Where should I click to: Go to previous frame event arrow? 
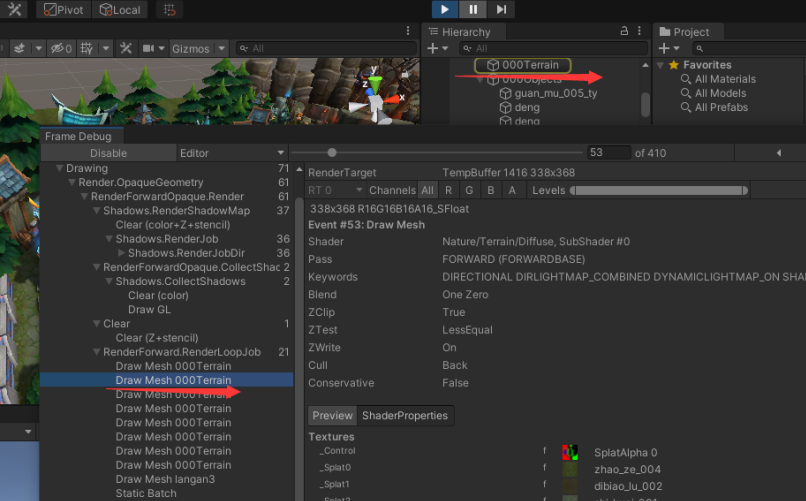coord(779,153)
